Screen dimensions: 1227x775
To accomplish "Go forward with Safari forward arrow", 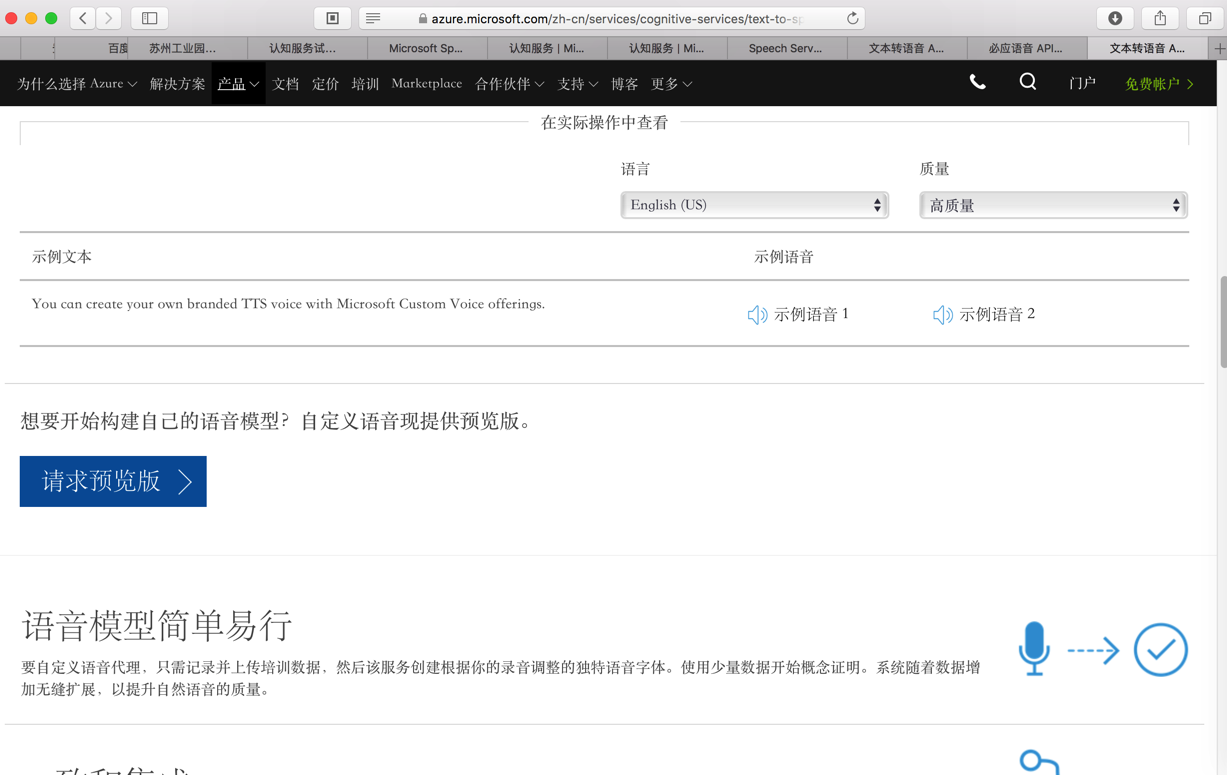I will [x=109, y=18].
